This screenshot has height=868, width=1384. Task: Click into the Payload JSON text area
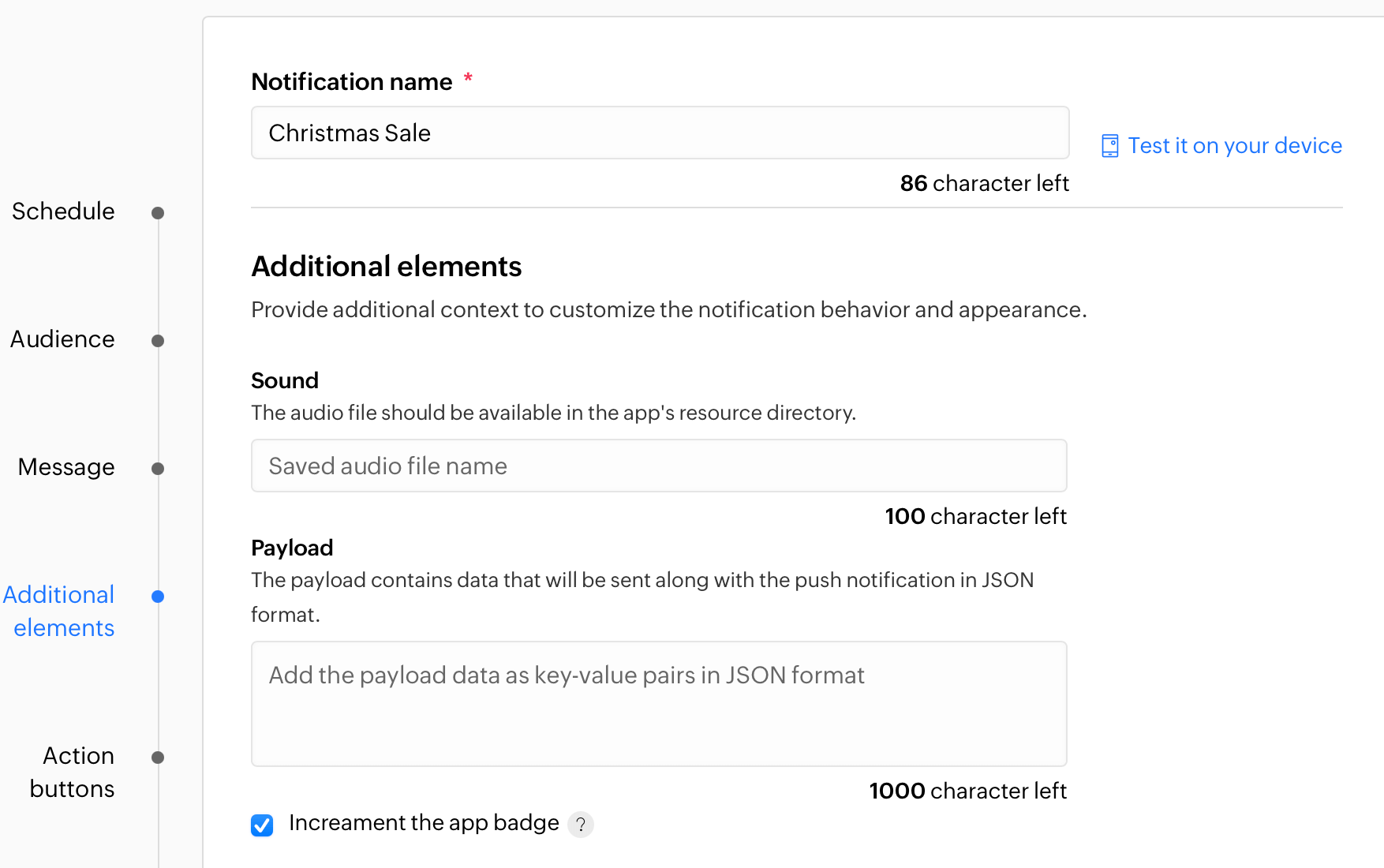pyautogui.click(x=659, y=704)
